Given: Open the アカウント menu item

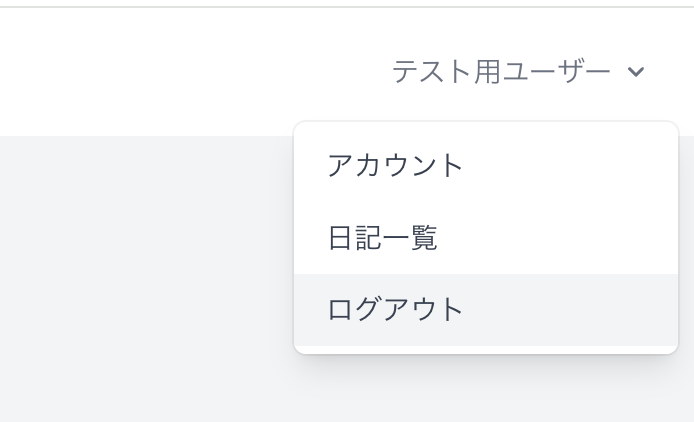Looking at the screenshot, I should tap(396, 165).
